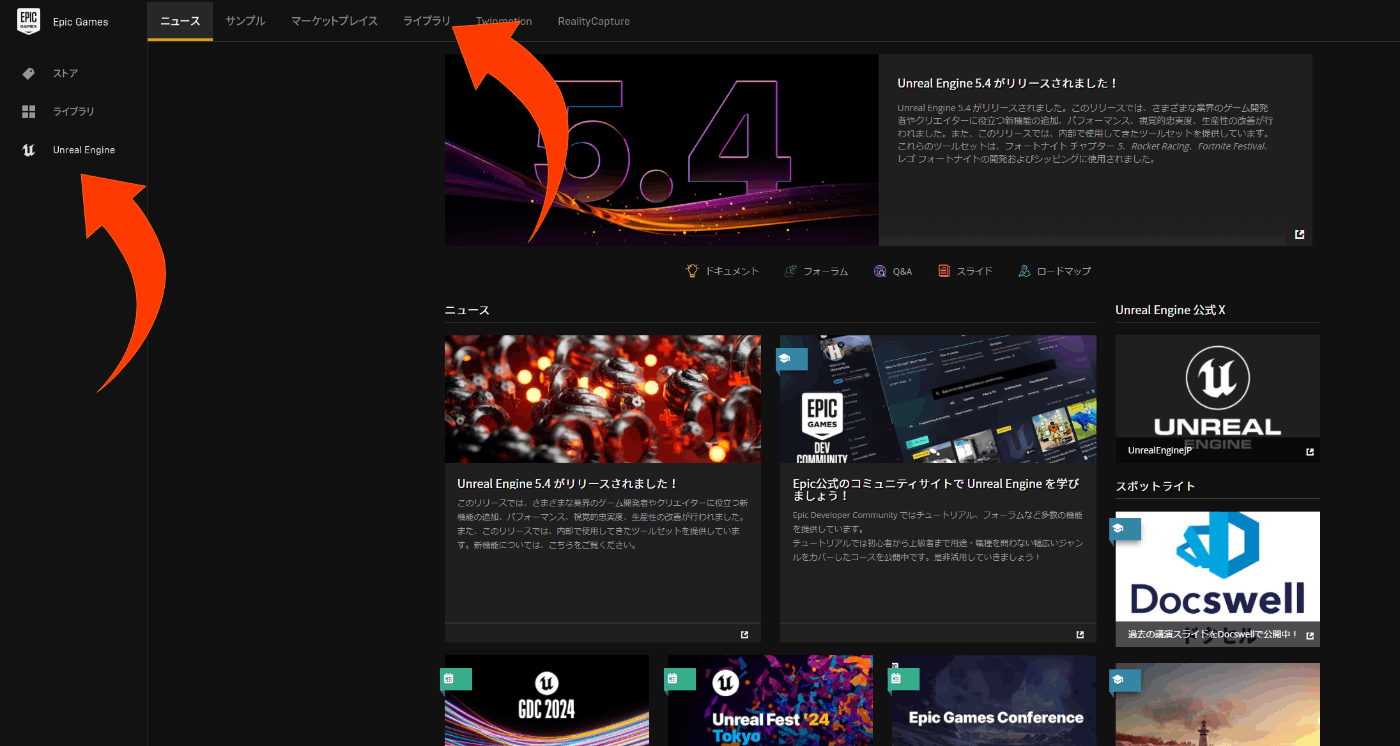Click the external link icon on the Docswell card
The width and height of the screenshot is (1400, 746).
(1310, 635)
